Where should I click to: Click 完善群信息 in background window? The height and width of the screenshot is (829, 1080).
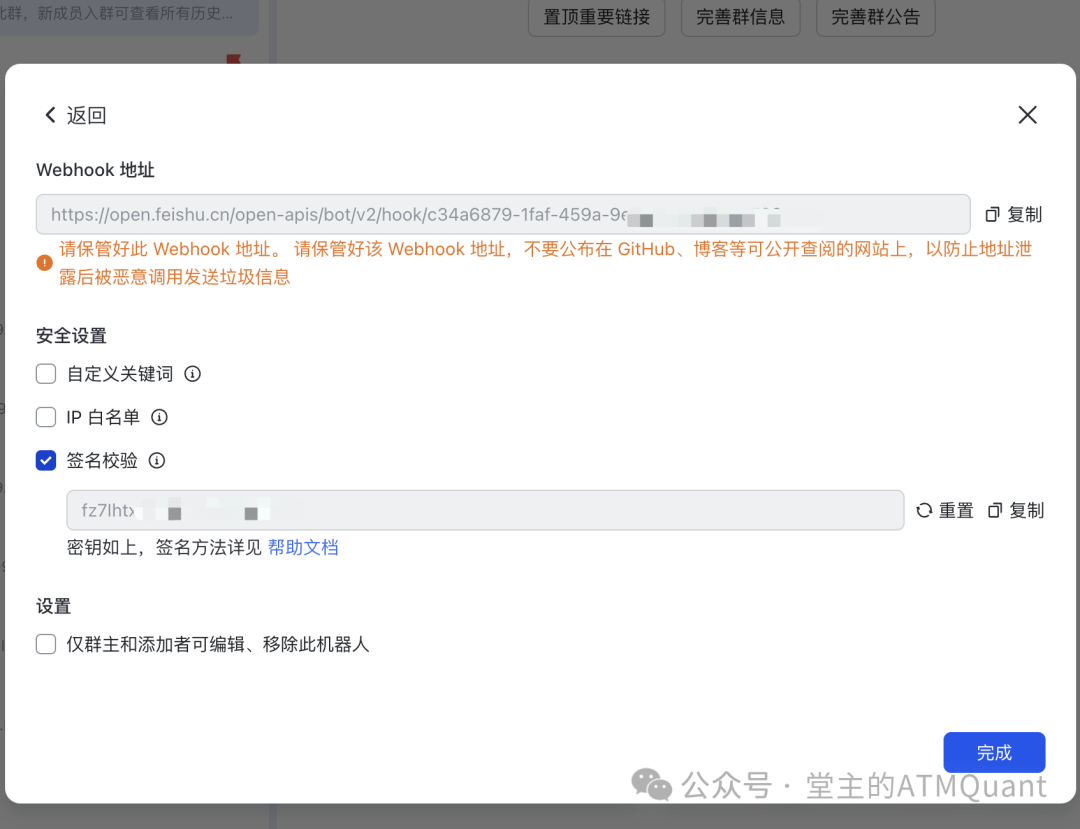pyautogui.click(x=740, y=17)
